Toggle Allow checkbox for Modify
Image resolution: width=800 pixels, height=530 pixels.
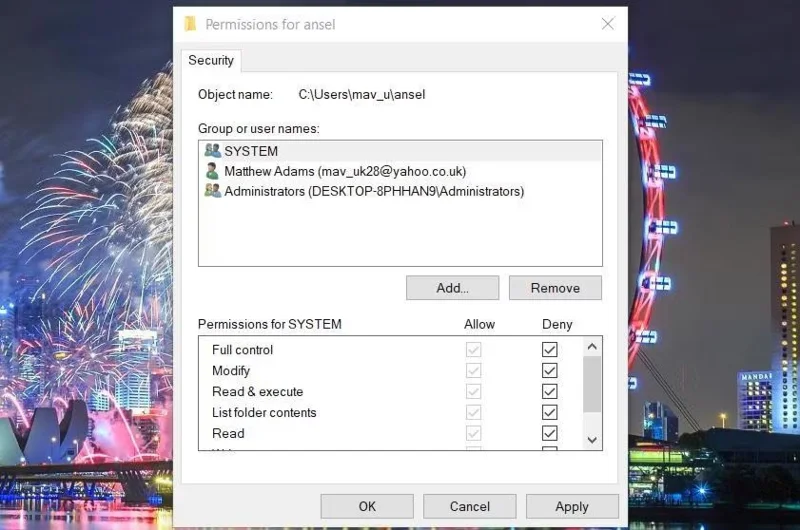click(x=473, y=370)
